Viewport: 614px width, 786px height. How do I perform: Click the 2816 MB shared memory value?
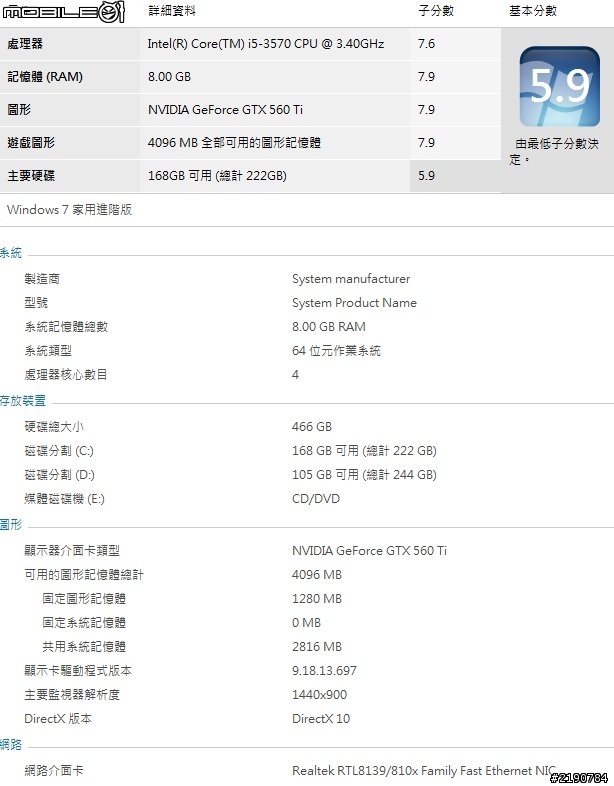click(x=317, y=647)
